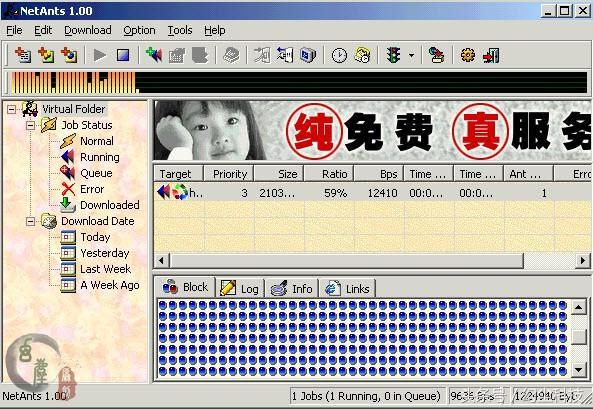Select the Today date folder
This screenshot has width=593, height=409.
pos(95,237)
